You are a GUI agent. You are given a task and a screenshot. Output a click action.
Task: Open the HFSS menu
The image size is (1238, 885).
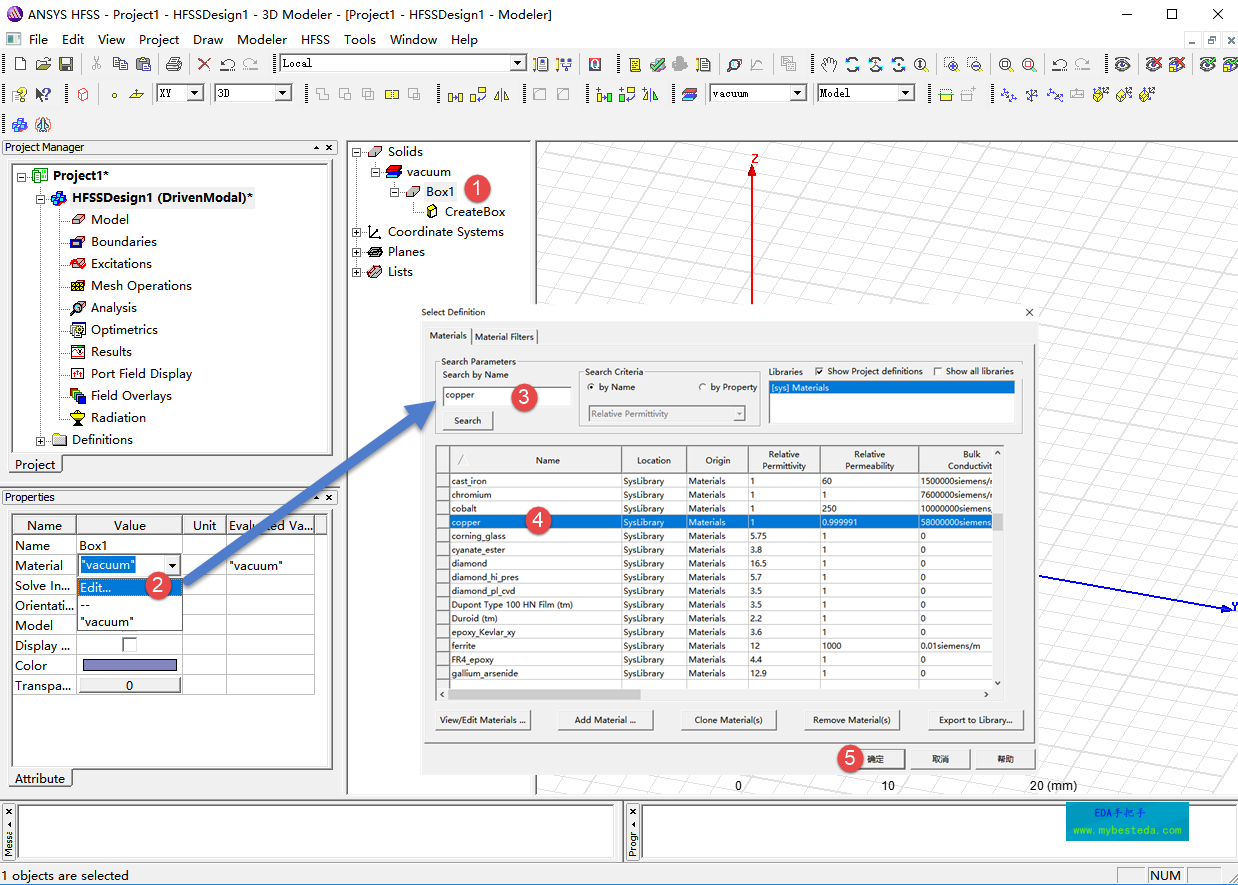click(x=315, y=40)
